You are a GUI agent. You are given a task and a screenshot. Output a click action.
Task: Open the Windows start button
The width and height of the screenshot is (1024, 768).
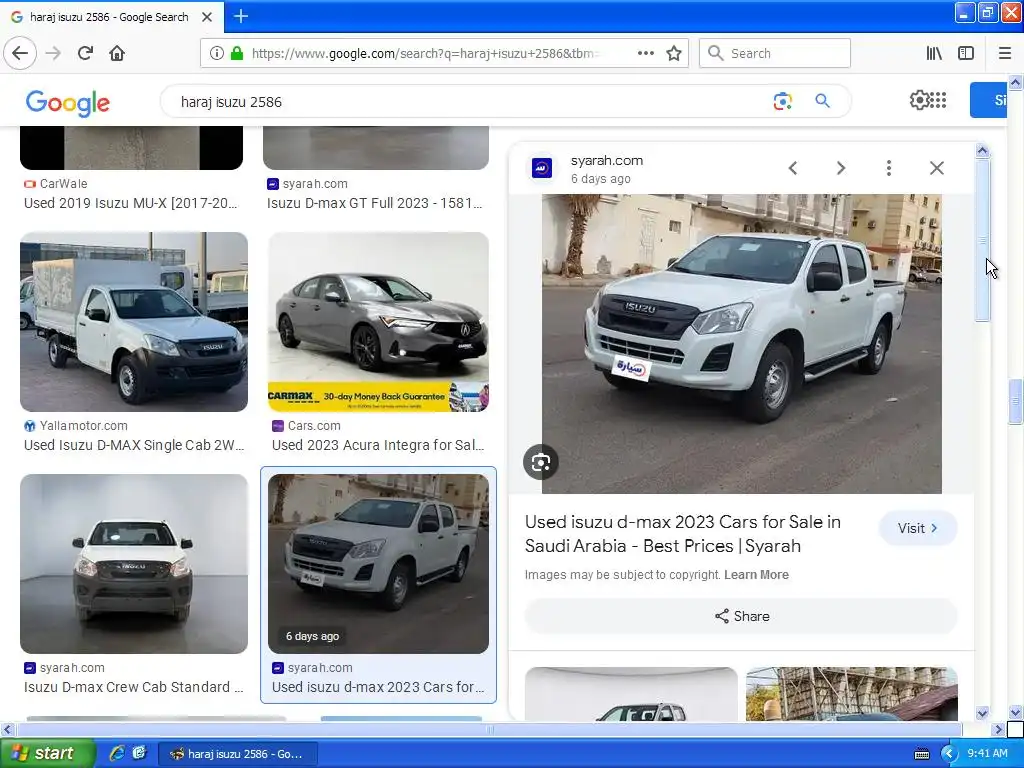(47, 753)
